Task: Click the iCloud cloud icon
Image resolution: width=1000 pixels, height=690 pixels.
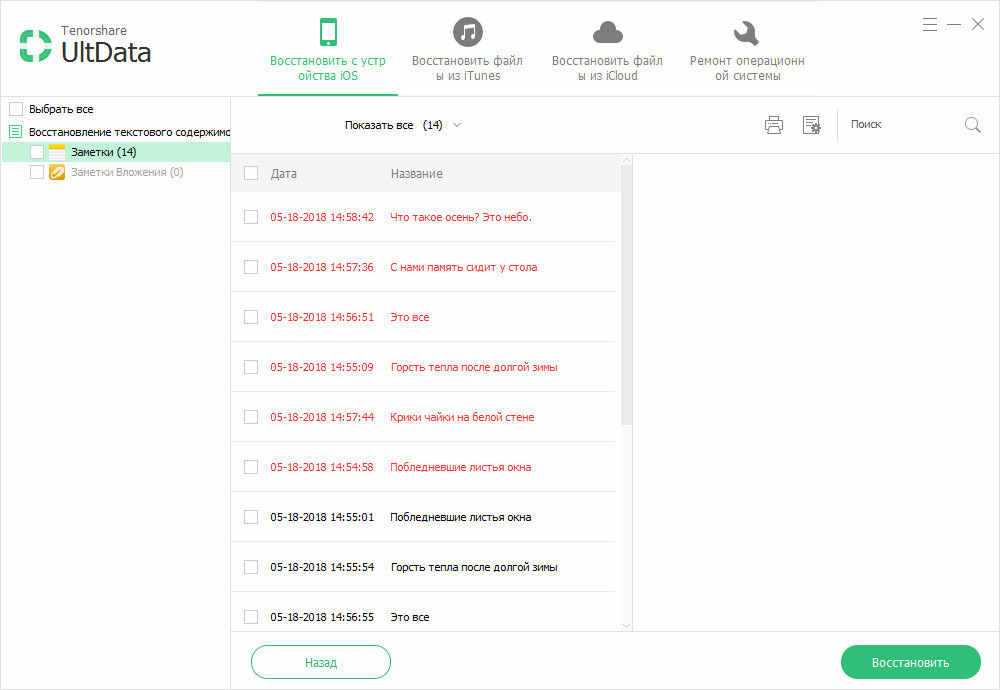Action: (607, 33)
